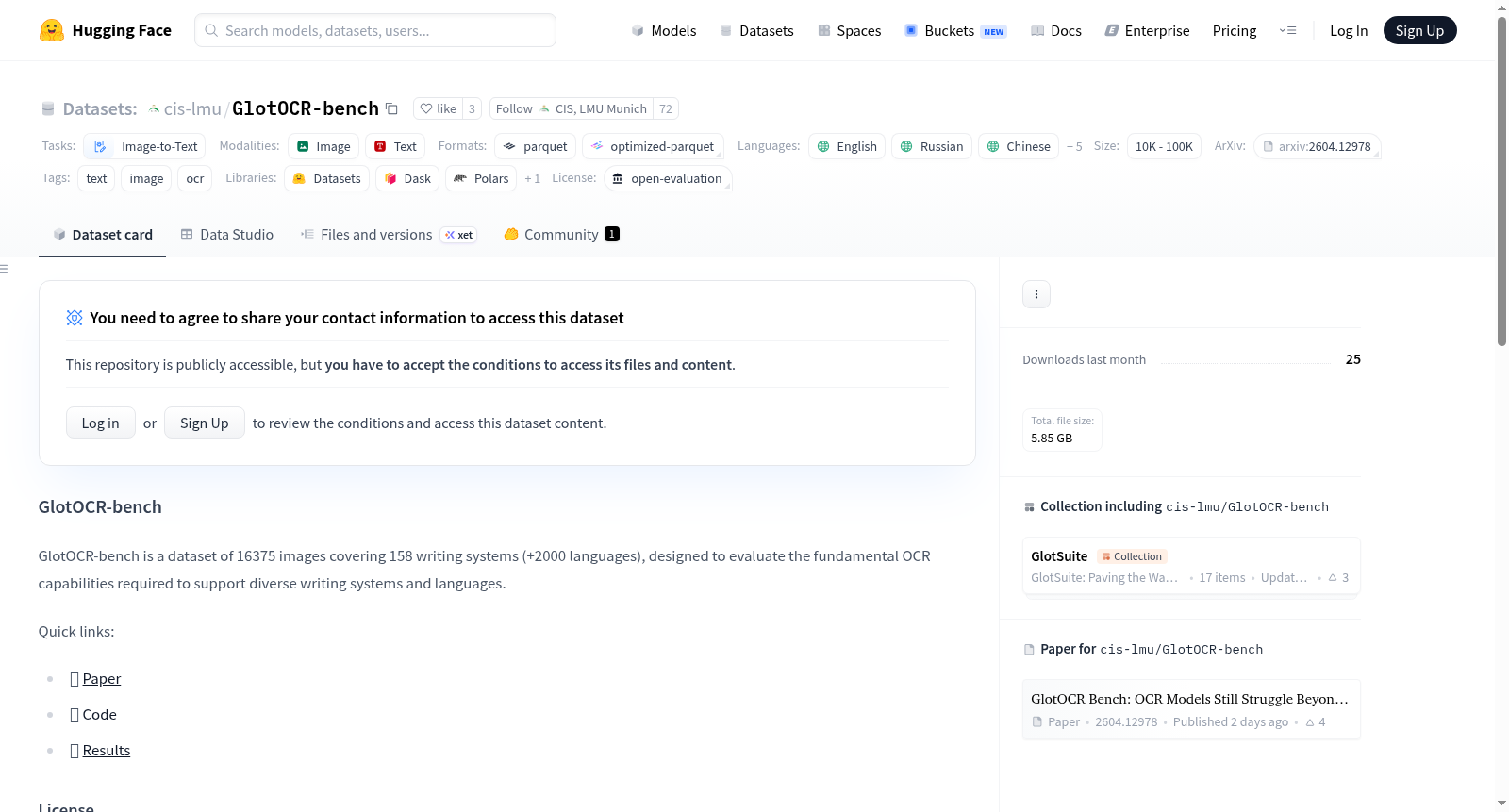Toggle the left-edge table of contents icon

click(x=4, y=269)
